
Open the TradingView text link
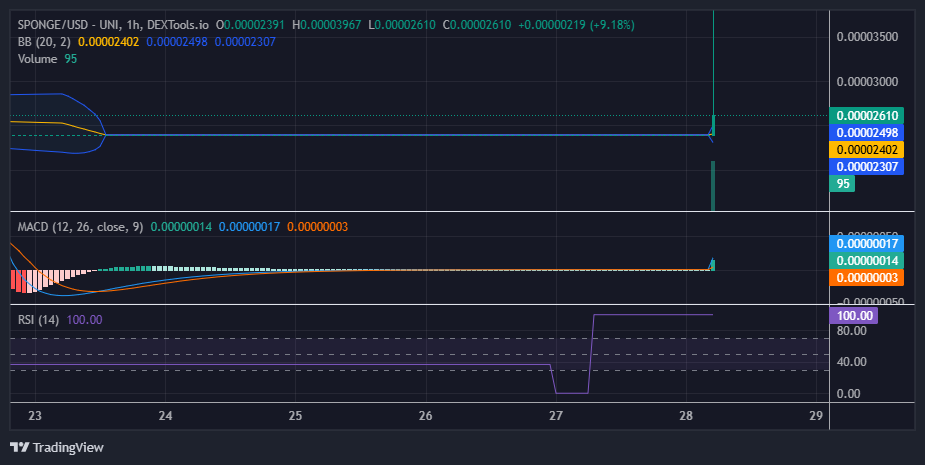[x=68, y=447]
